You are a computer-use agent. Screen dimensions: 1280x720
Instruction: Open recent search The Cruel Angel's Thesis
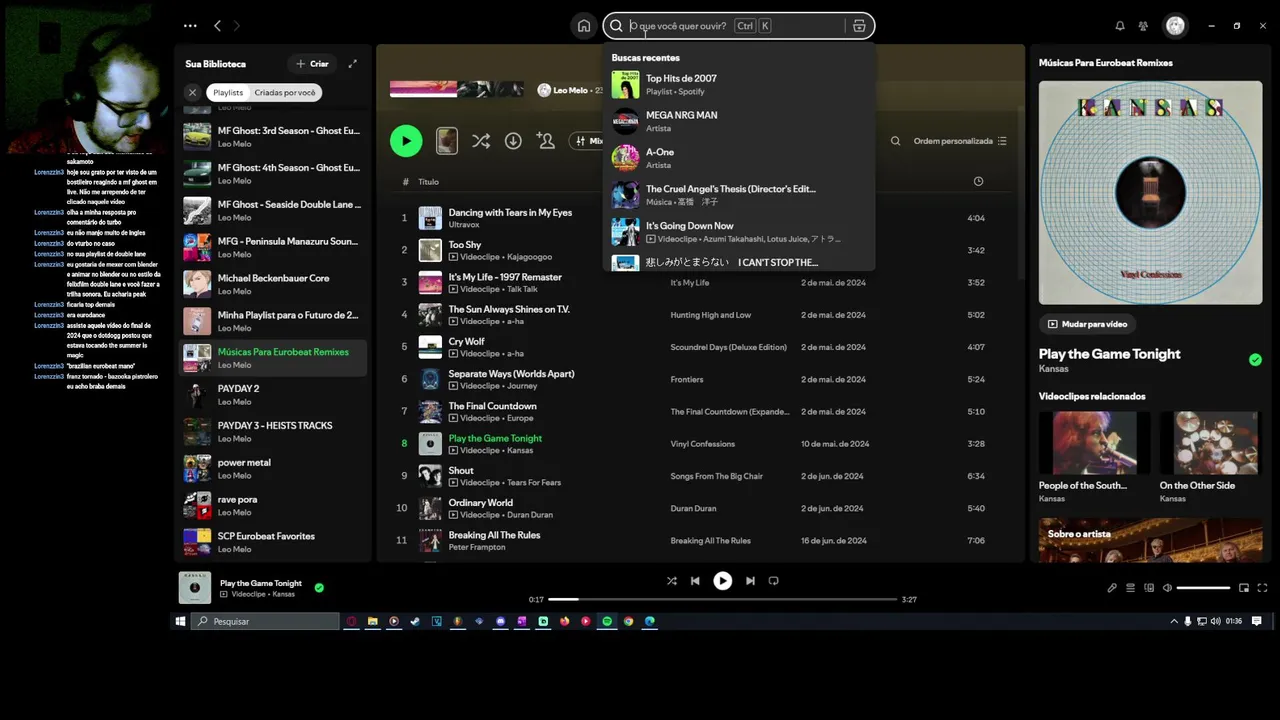(738, 195)
